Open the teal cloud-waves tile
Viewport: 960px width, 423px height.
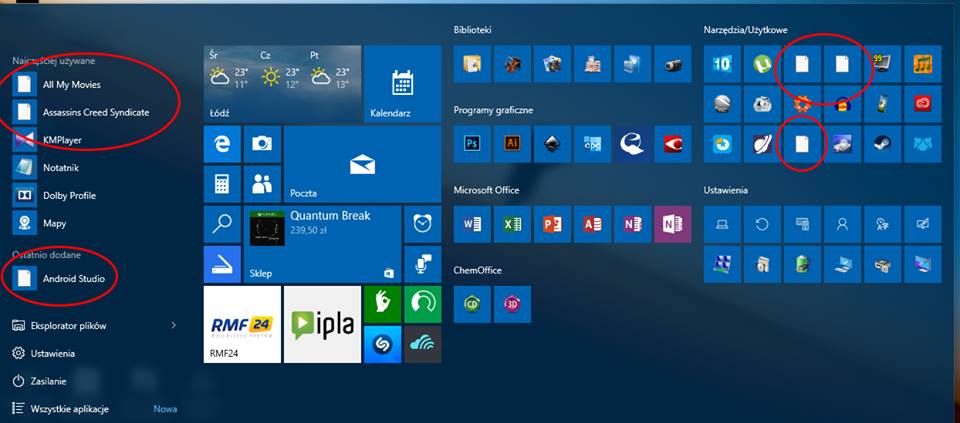(422, 344)
